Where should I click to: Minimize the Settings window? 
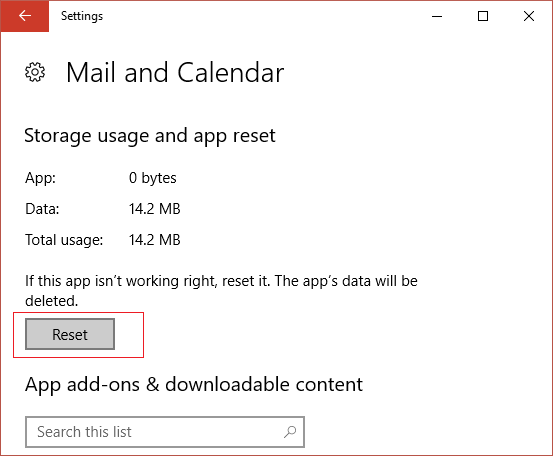tap(437, 16)
